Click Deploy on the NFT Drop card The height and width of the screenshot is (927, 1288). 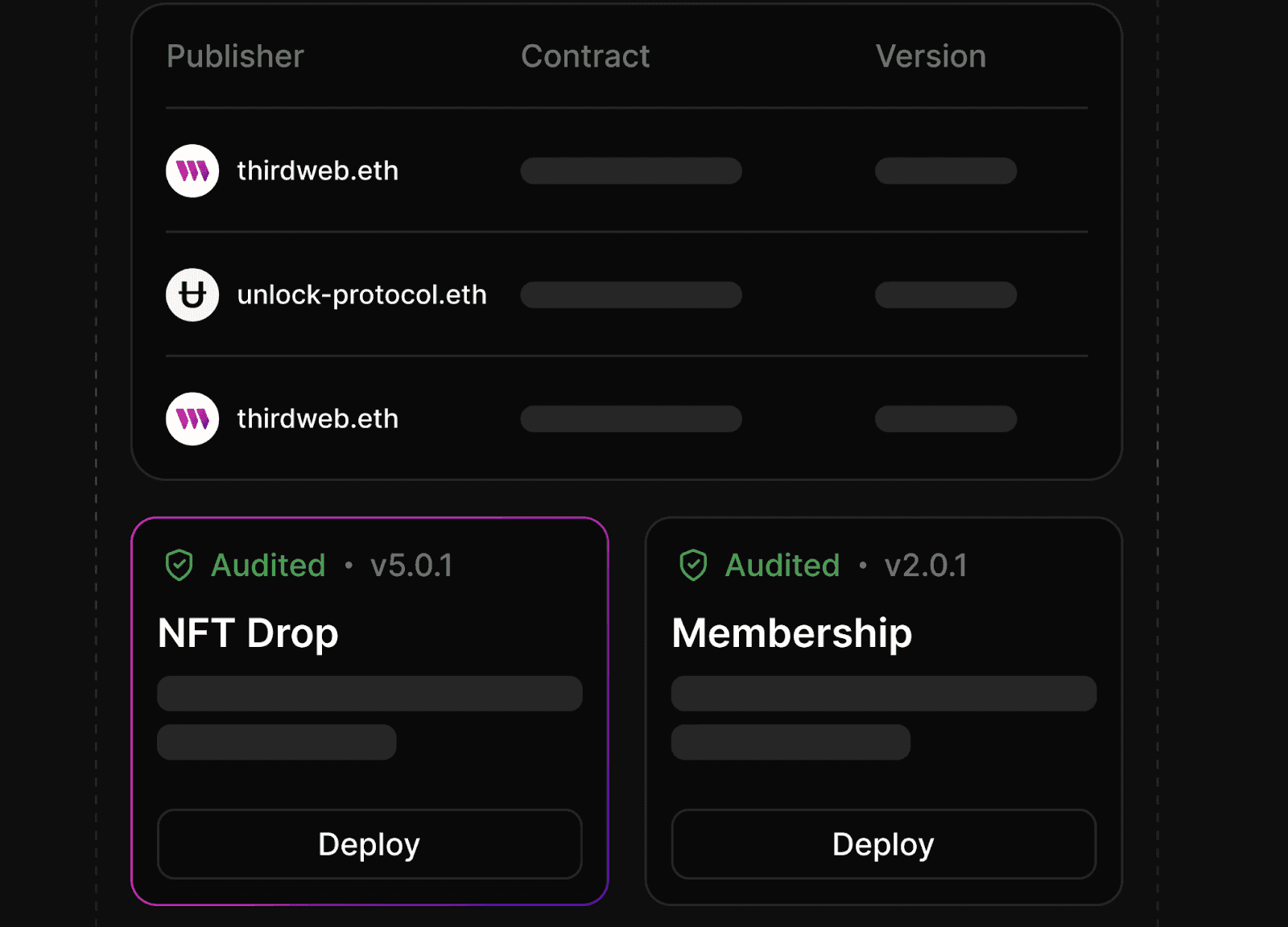pos(369,844)
